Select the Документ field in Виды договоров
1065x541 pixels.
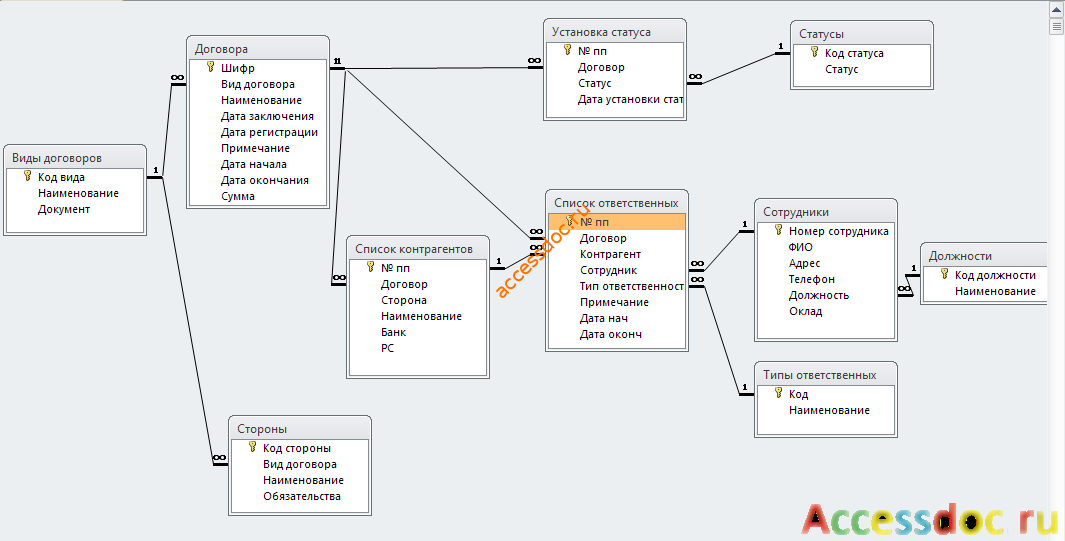coord(64,209)
